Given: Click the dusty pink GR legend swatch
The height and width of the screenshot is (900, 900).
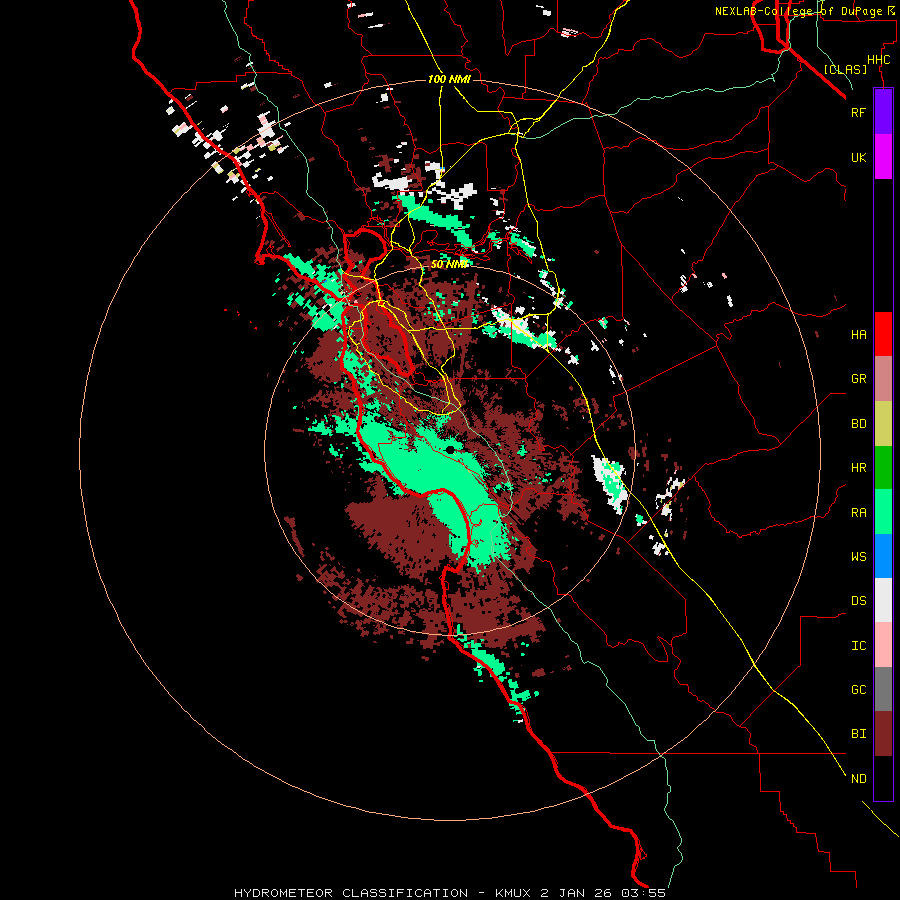Looking at the screenshot, I should (x=883, y=379).
